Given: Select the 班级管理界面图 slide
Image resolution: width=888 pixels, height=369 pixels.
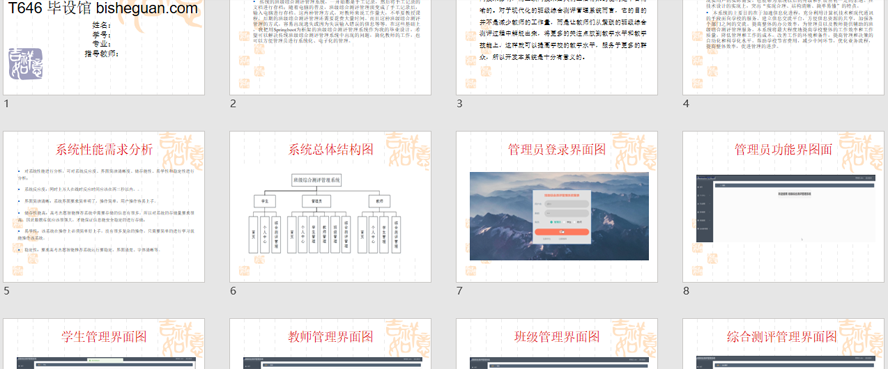Looking at the screenshot, I should pyautogui.click(x=557, y=344).
